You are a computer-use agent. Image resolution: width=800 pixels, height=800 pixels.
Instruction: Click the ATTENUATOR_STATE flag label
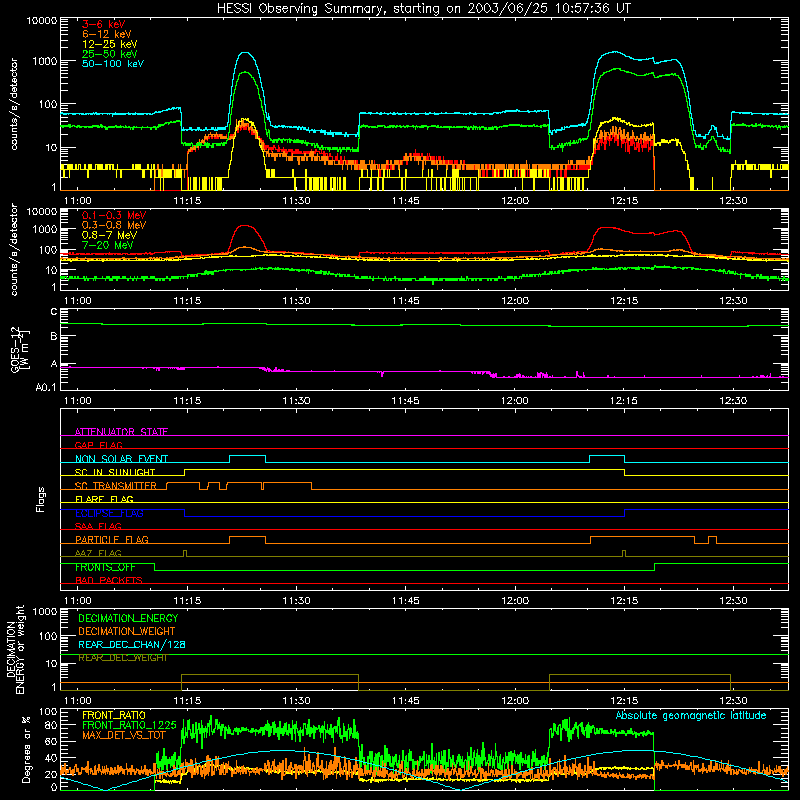(x=121, y=432)
